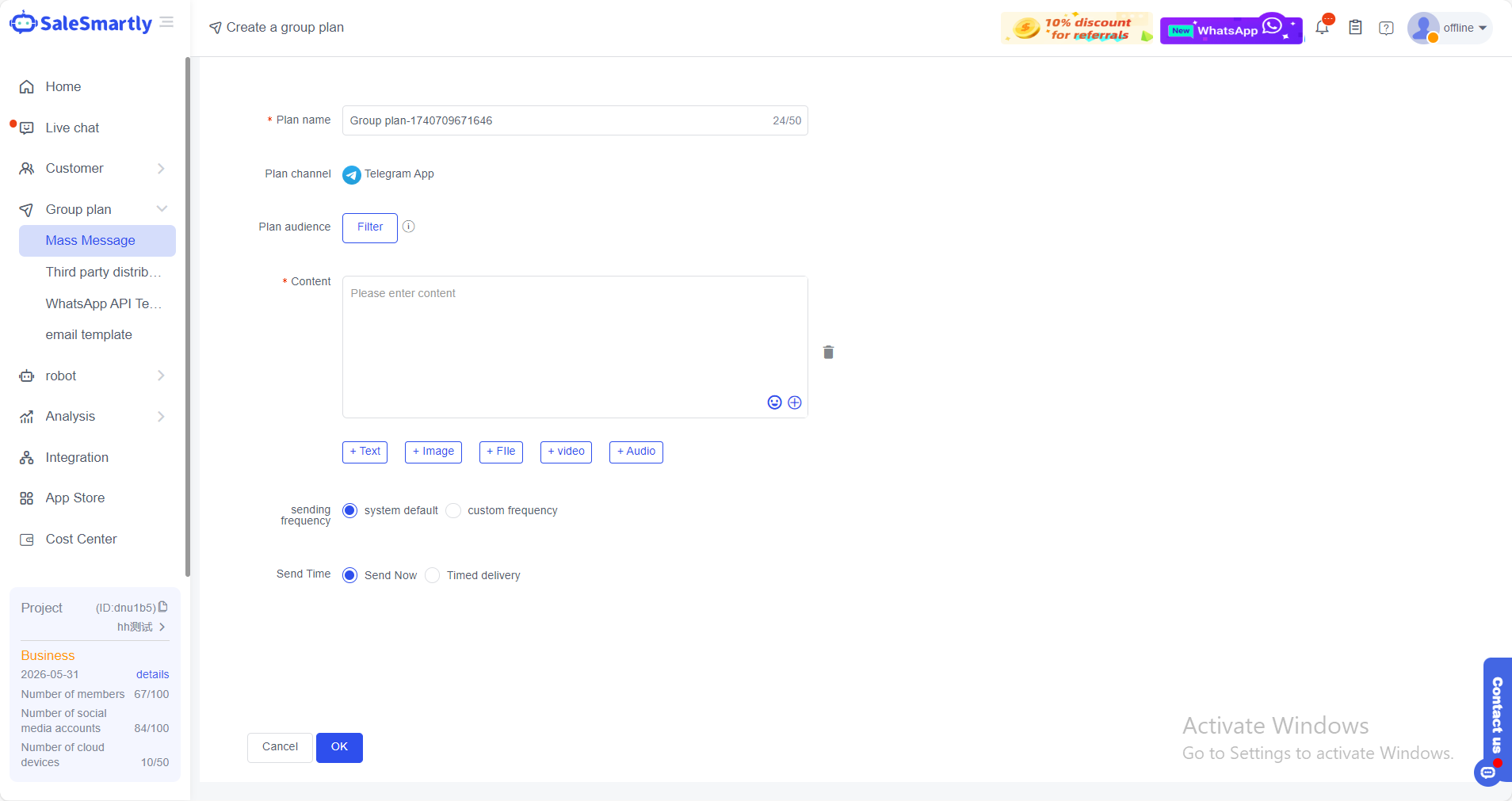
Task: Open the emoji picker in content box
Action: [774, 402]
